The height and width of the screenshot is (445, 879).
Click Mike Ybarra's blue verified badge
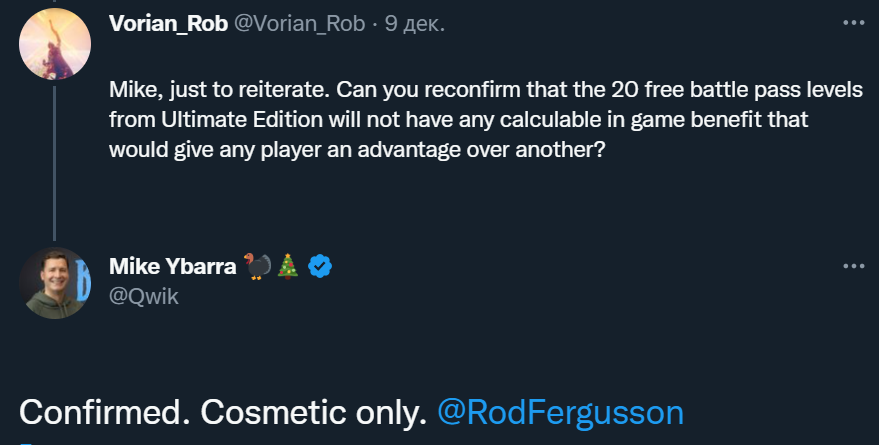click(320, 266)
